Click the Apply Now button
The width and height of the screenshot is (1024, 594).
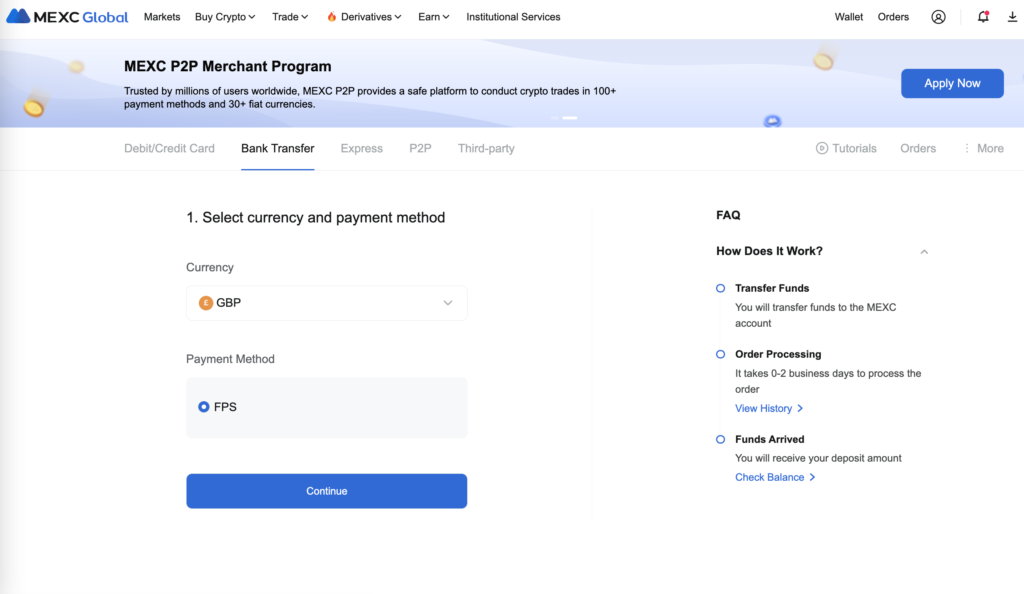tap(952, 84)
